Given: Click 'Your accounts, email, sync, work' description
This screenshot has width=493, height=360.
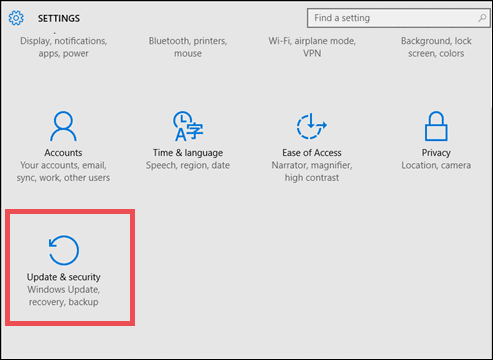Looking at the screenshot, I should click(x=63, y=171).
